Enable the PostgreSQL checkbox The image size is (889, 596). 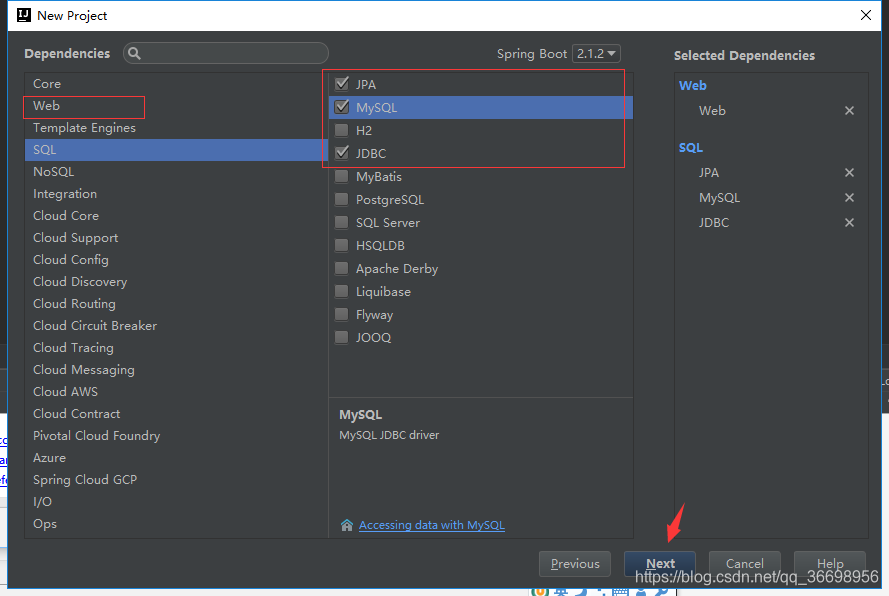tap(342, 199)
